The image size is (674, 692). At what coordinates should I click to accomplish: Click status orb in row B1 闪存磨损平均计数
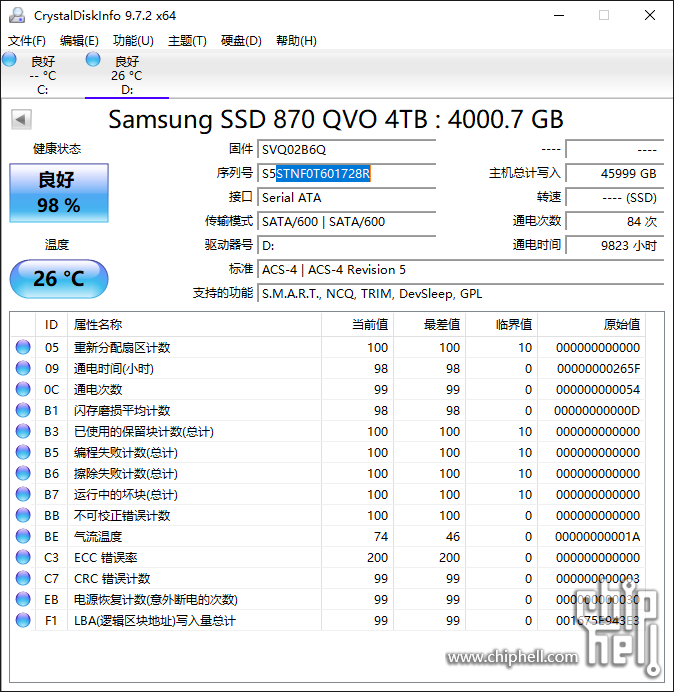coord(23,410)
